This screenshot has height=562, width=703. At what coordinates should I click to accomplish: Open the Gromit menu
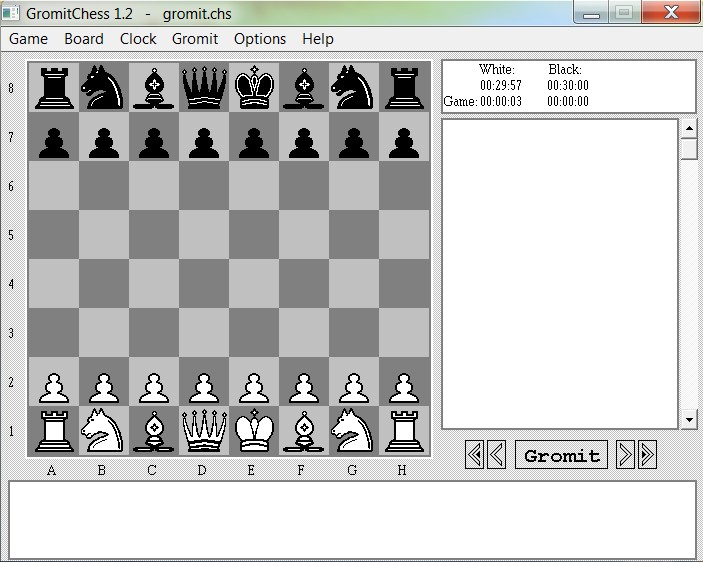[195, 39]
